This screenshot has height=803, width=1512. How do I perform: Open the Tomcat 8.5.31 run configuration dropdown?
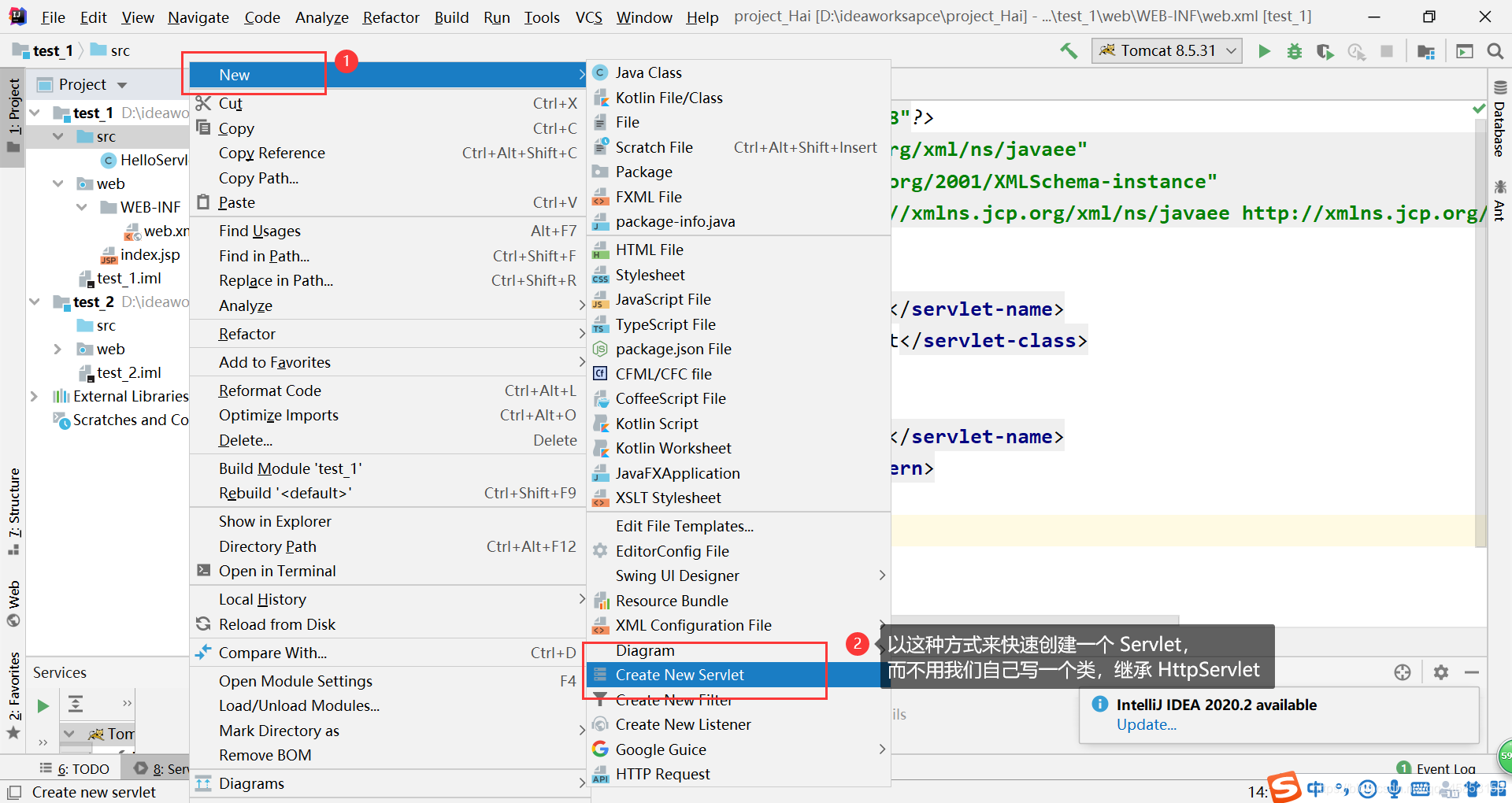pyautogui.click(x=1167, y=51)
